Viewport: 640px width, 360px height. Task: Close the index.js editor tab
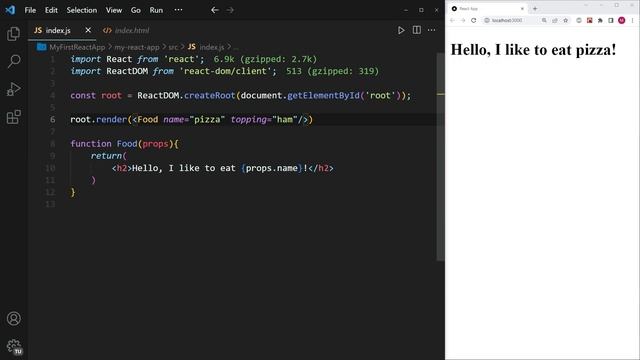point(88,30)
